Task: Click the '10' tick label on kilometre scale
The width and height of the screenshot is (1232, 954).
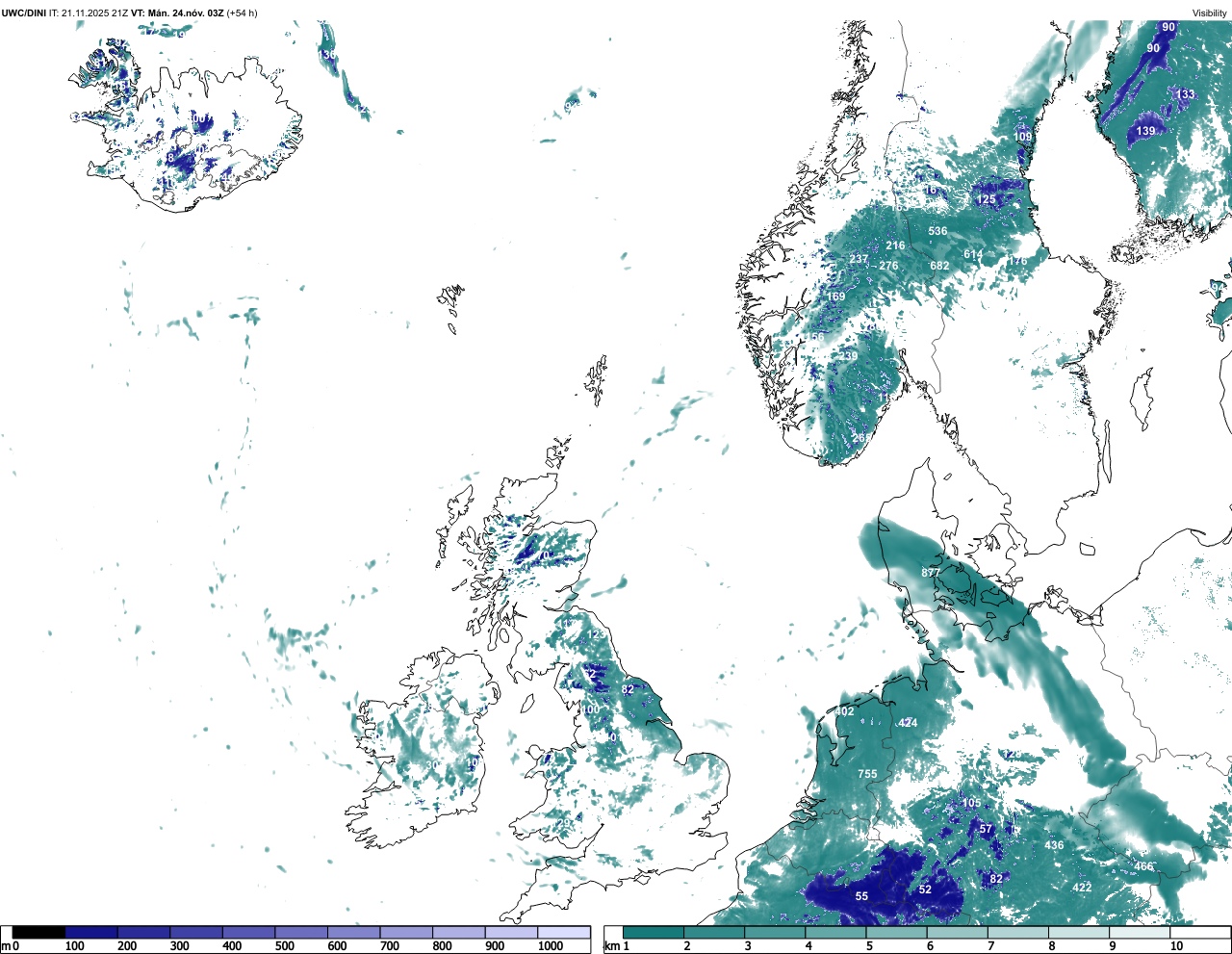Action: 1176,946
